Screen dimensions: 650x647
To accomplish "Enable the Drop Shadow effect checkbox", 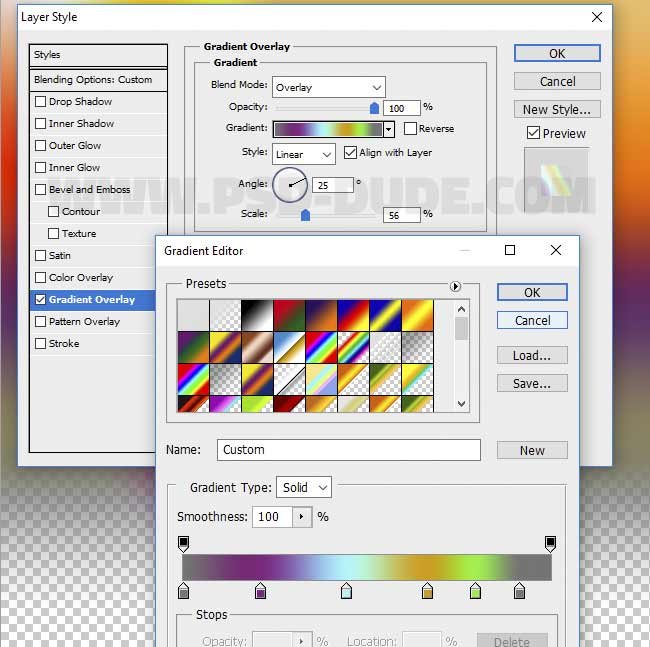I will 41,102.
